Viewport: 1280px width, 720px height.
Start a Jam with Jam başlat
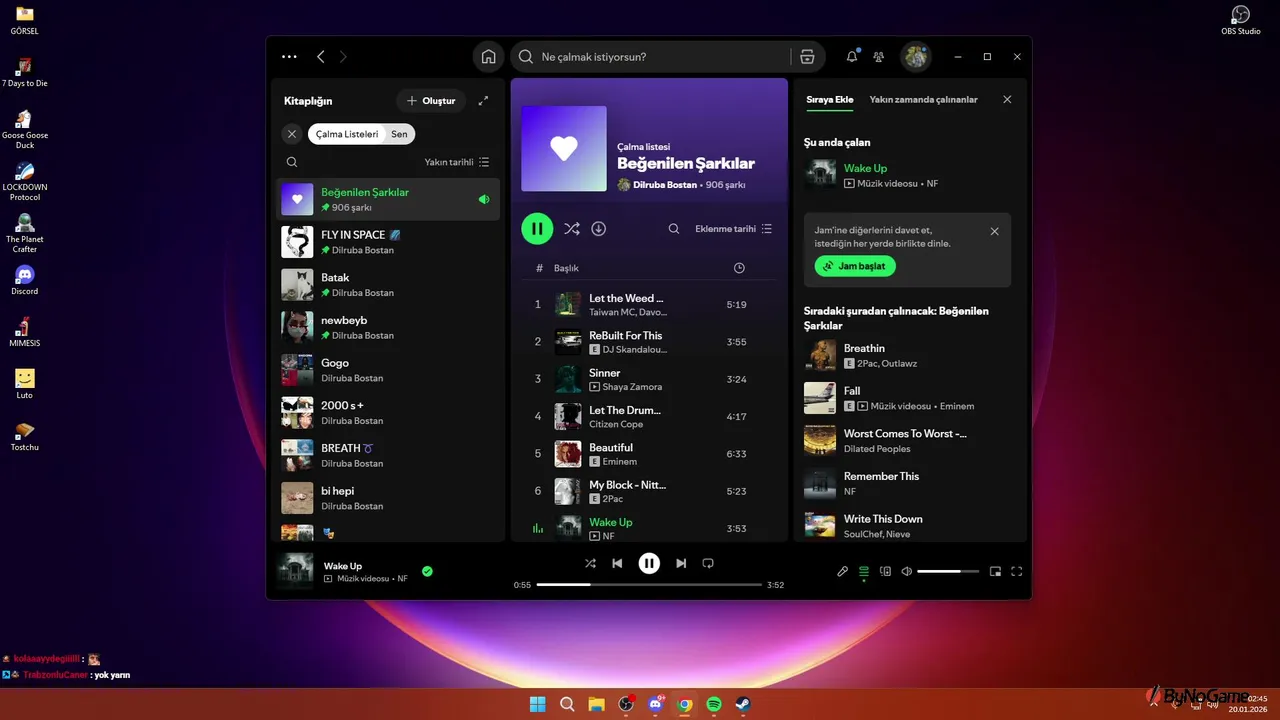pos(855,267)
